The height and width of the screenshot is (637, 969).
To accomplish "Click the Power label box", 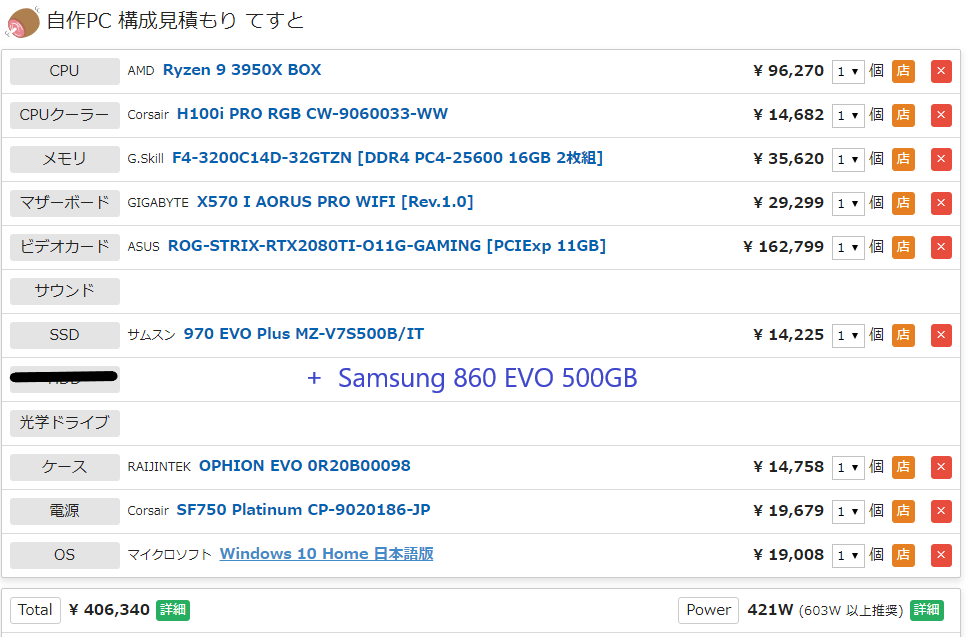I will (x=708, y=610).
